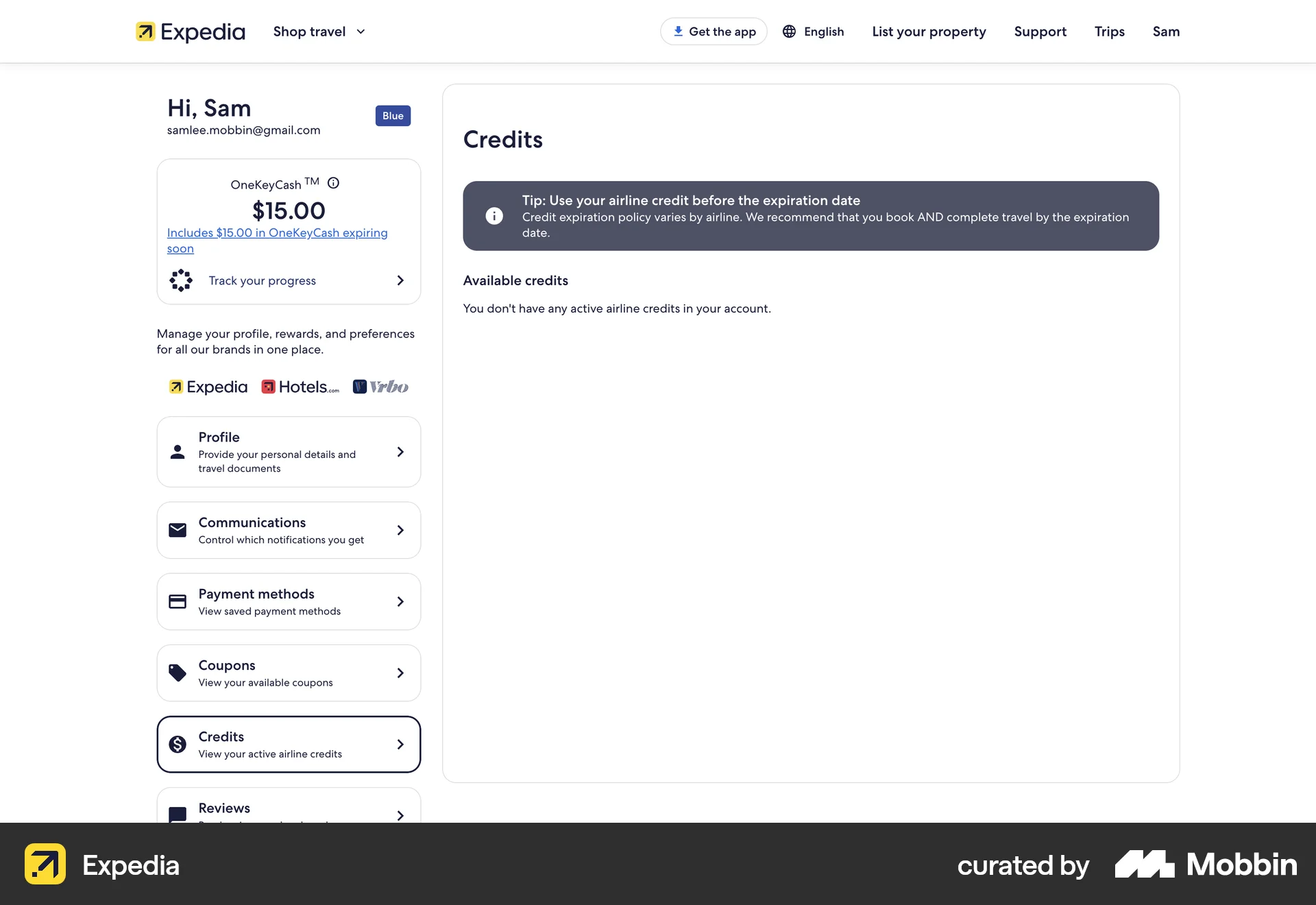Select the Profile person icon
The height and width of the screenshot is (905, 1316).
[x=178, y=451]
